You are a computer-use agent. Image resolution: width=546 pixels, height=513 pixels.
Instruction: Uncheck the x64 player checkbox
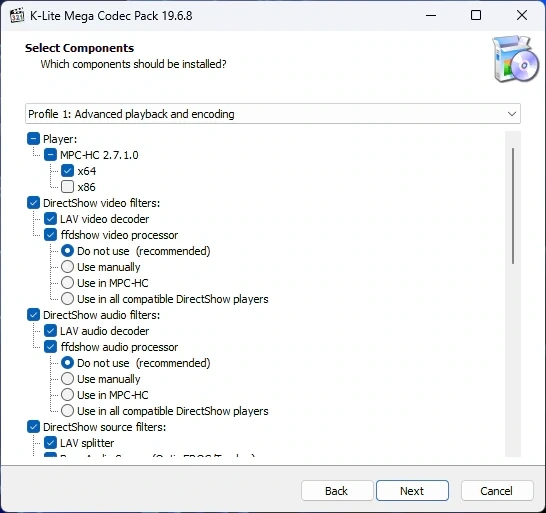(x=67, y=171)
